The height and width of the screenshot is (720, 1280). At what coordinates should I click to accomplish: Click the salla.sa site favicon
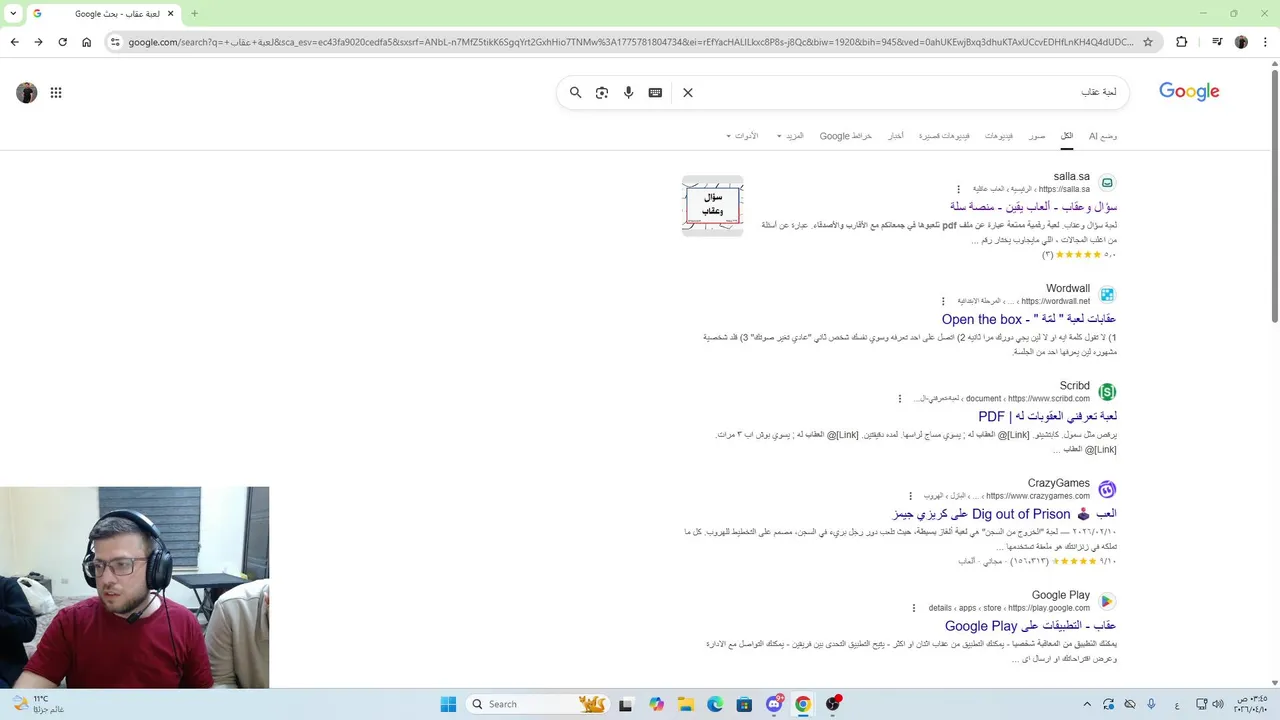1107,183
